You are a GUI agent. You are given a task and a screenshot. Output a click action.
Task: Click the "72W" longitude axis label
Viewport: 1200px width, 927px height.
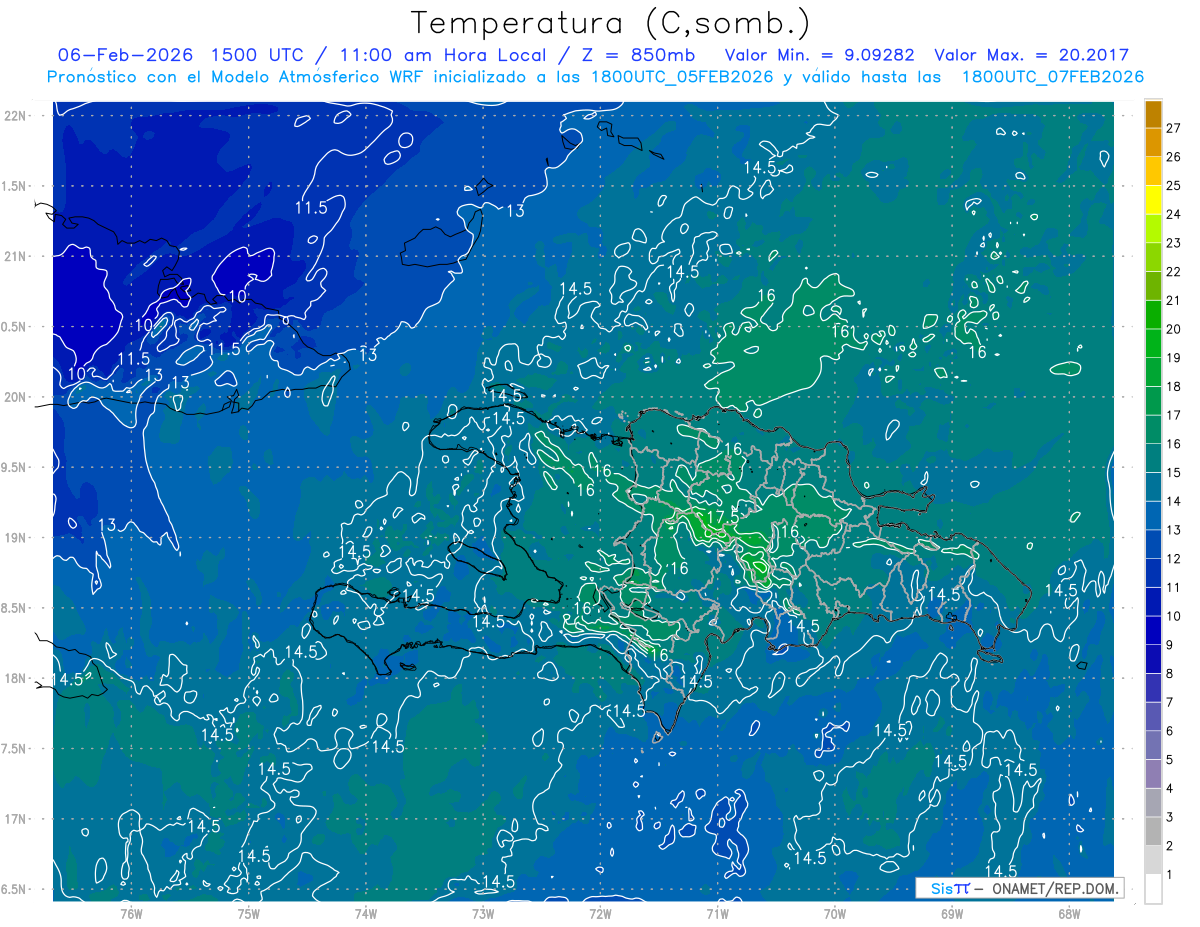click(600, 914)
